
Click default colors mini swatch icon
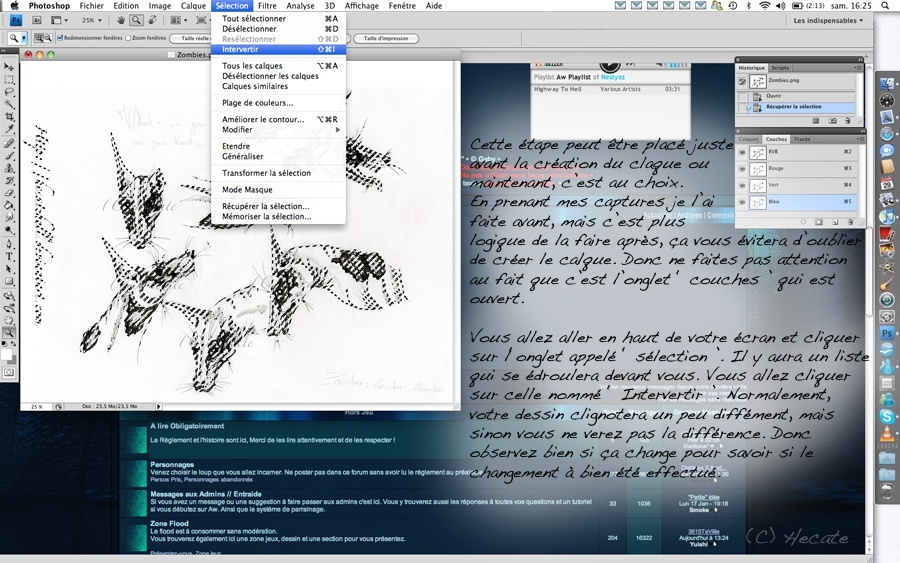tap(5, 344)
